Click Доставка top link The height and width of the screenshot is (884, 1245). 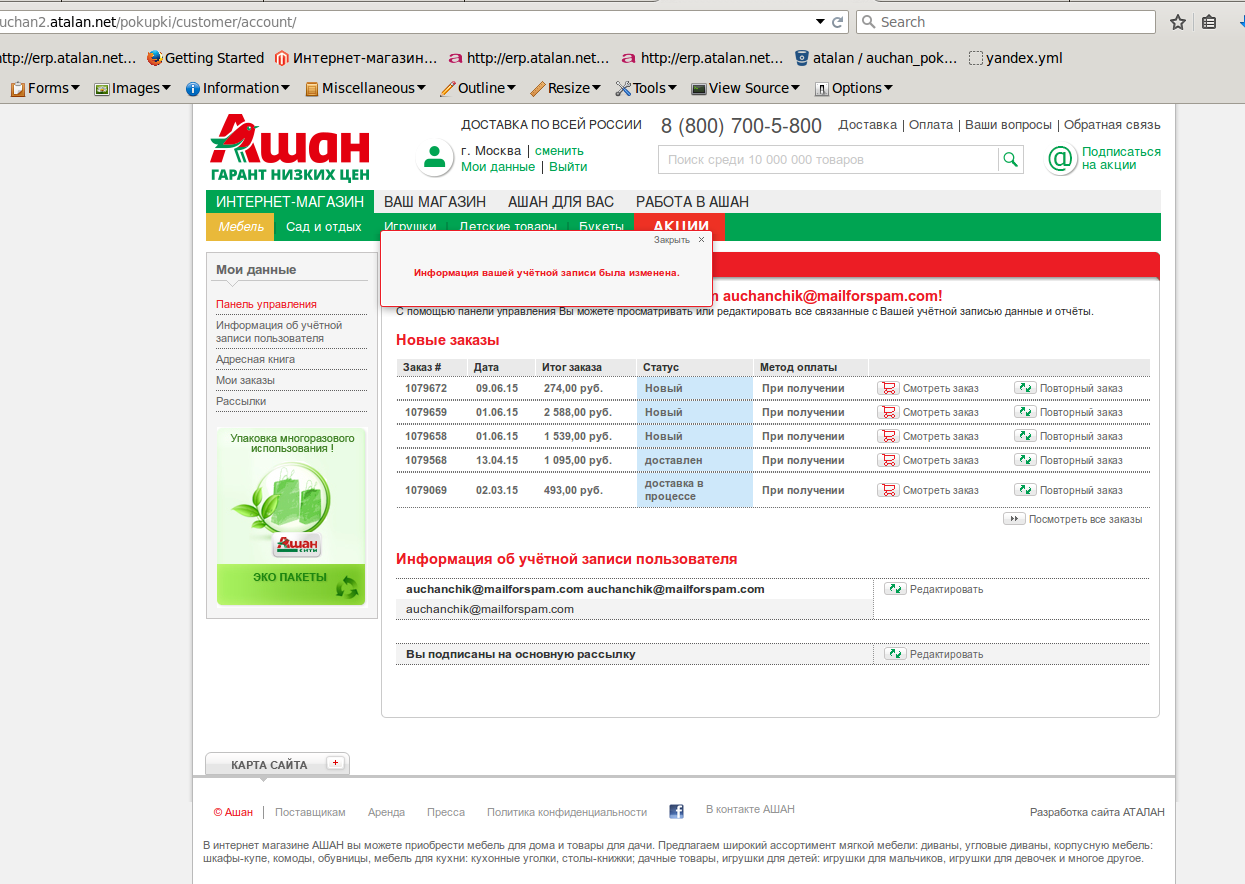pos(868,125)
